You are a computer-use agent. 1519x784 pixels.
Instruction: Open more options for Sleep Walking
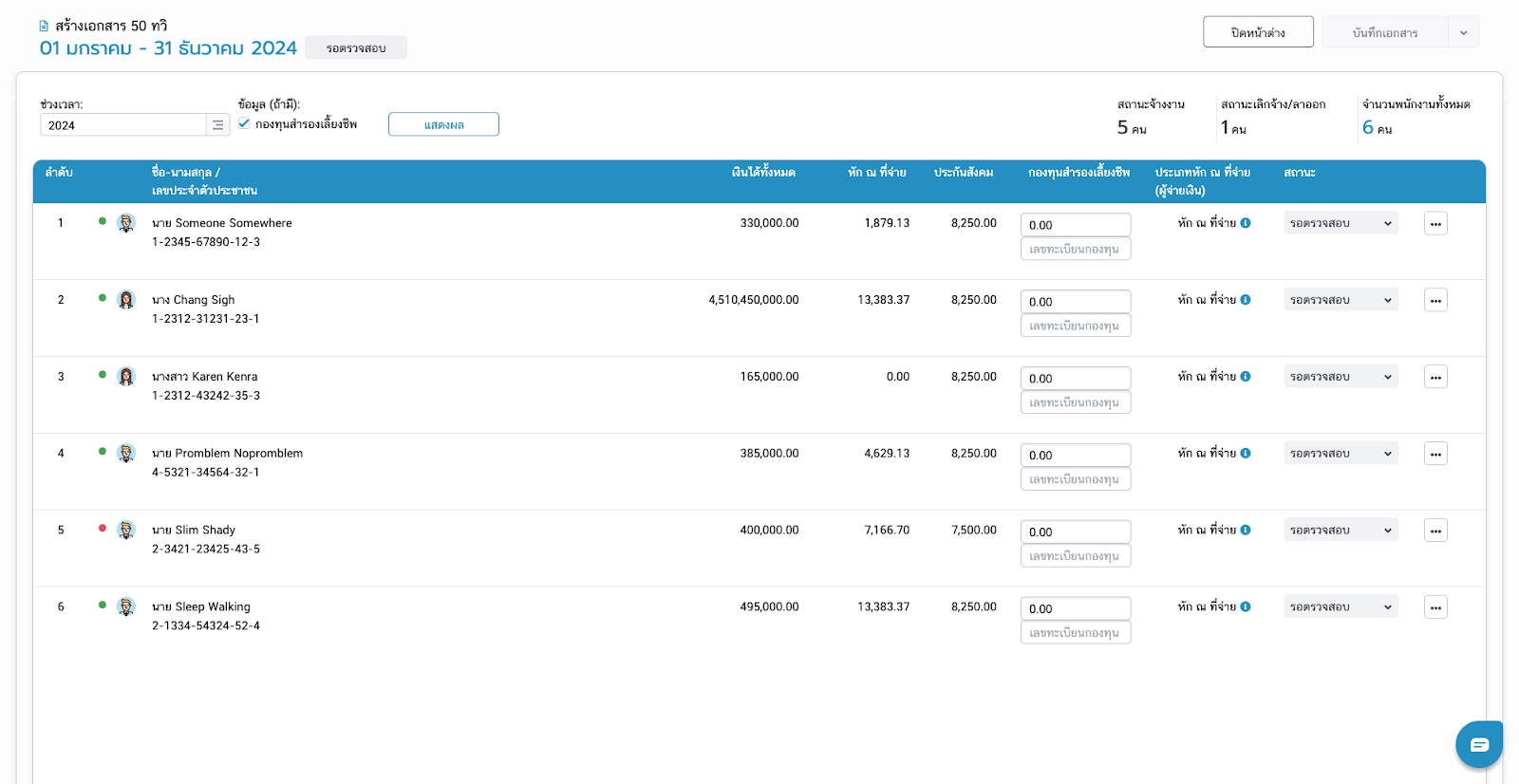pos(1435,607)
